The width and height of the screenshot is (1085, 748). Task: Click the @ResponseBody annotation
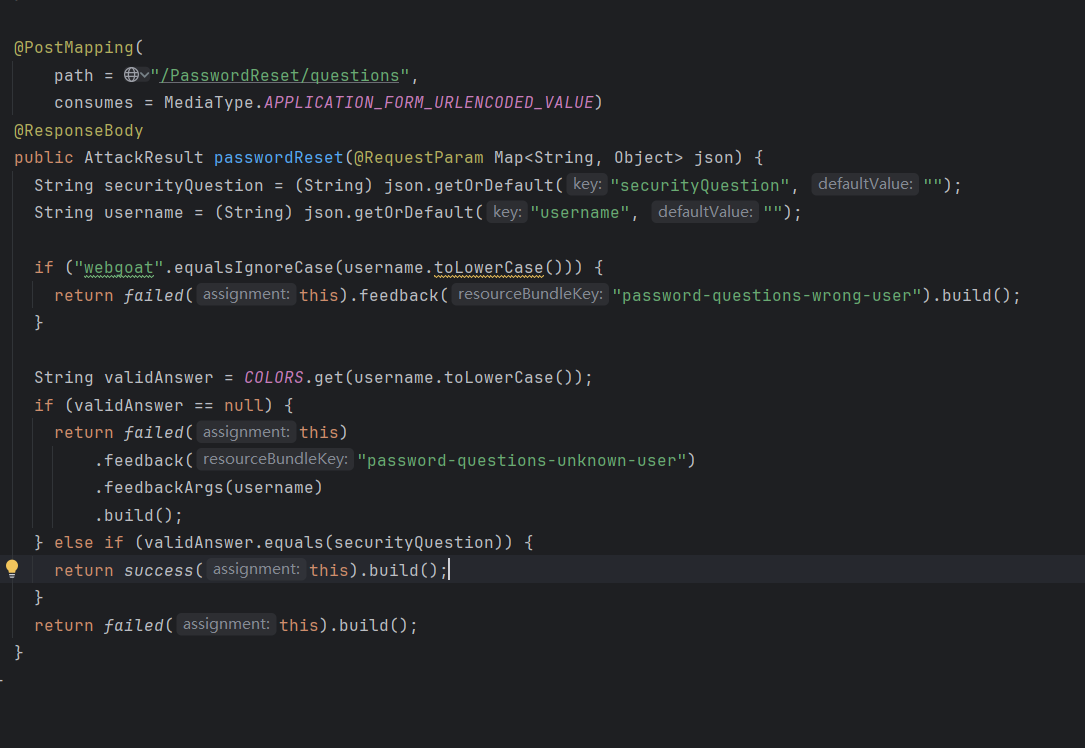coord(79,131)
